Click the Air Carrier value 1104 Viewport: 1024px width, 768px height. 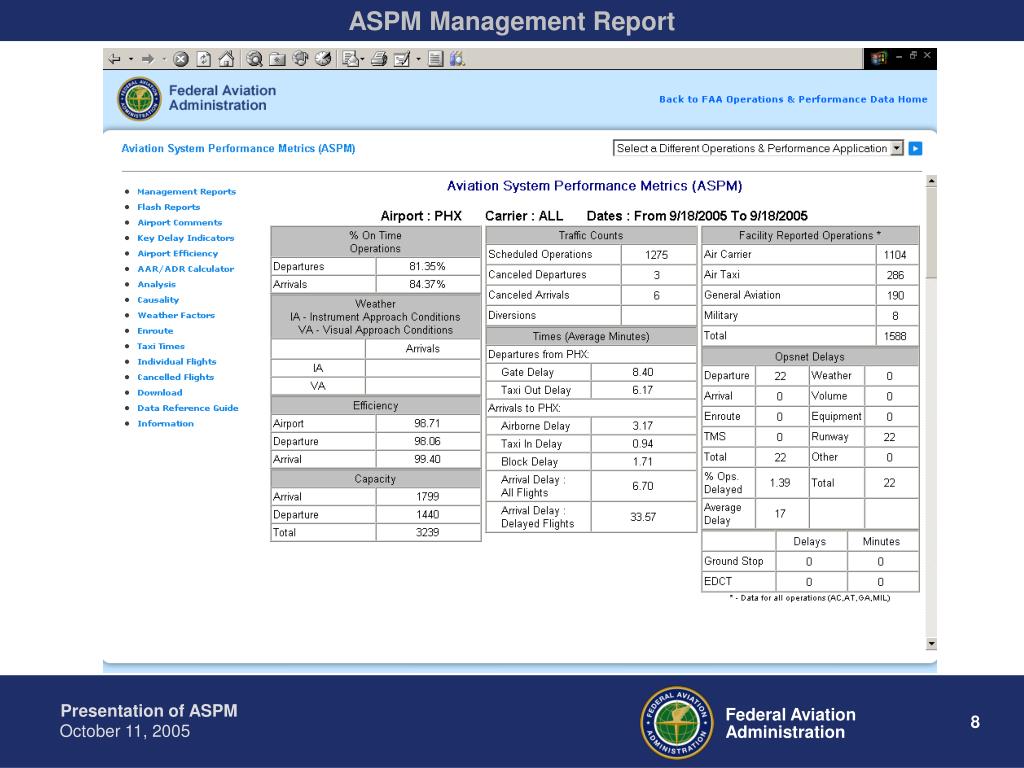pyautogui.click(x=895, y=255)
